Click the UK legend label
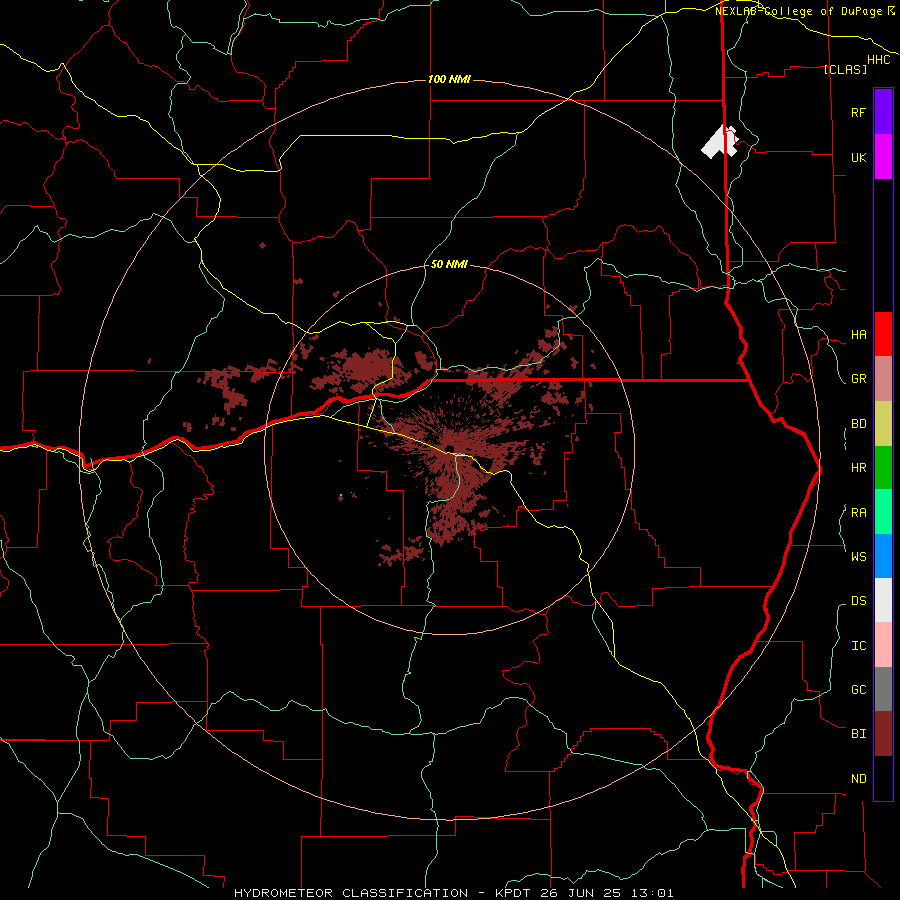This screenshot has height=900, width=900. 858,157
